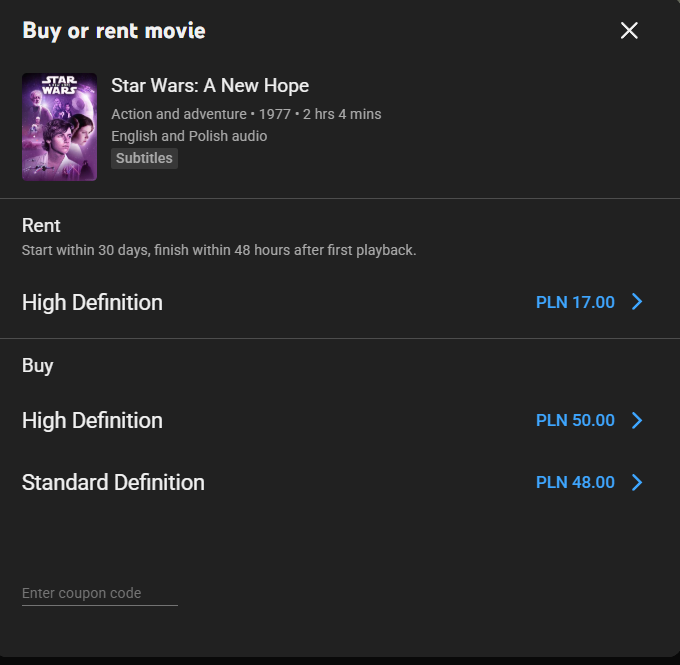
Task: Click the chevron next to PLN 17.00
Action: click(637, 302)
